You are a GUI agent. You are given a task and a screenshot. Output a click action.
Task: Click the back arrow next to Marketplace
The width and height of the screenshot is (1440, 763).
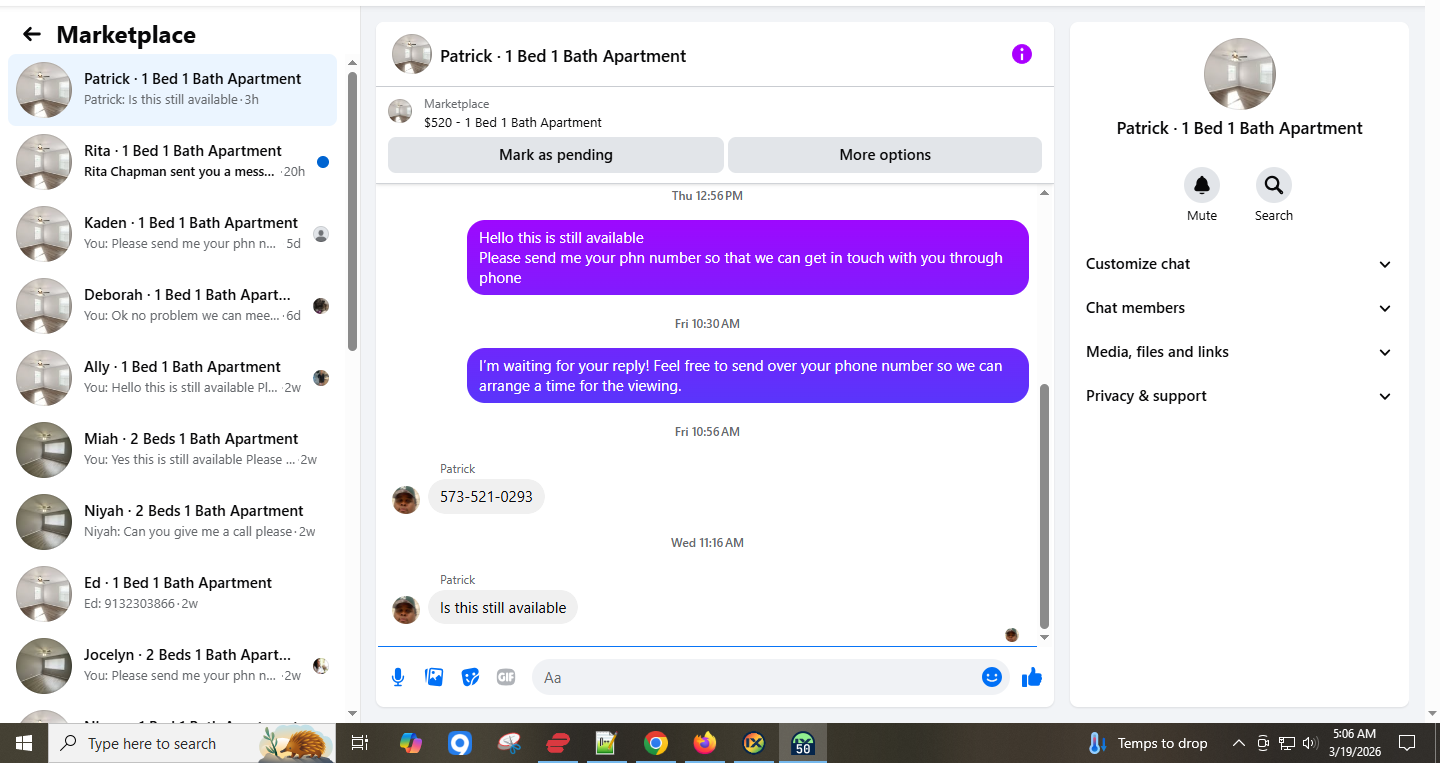coord(32,35)
